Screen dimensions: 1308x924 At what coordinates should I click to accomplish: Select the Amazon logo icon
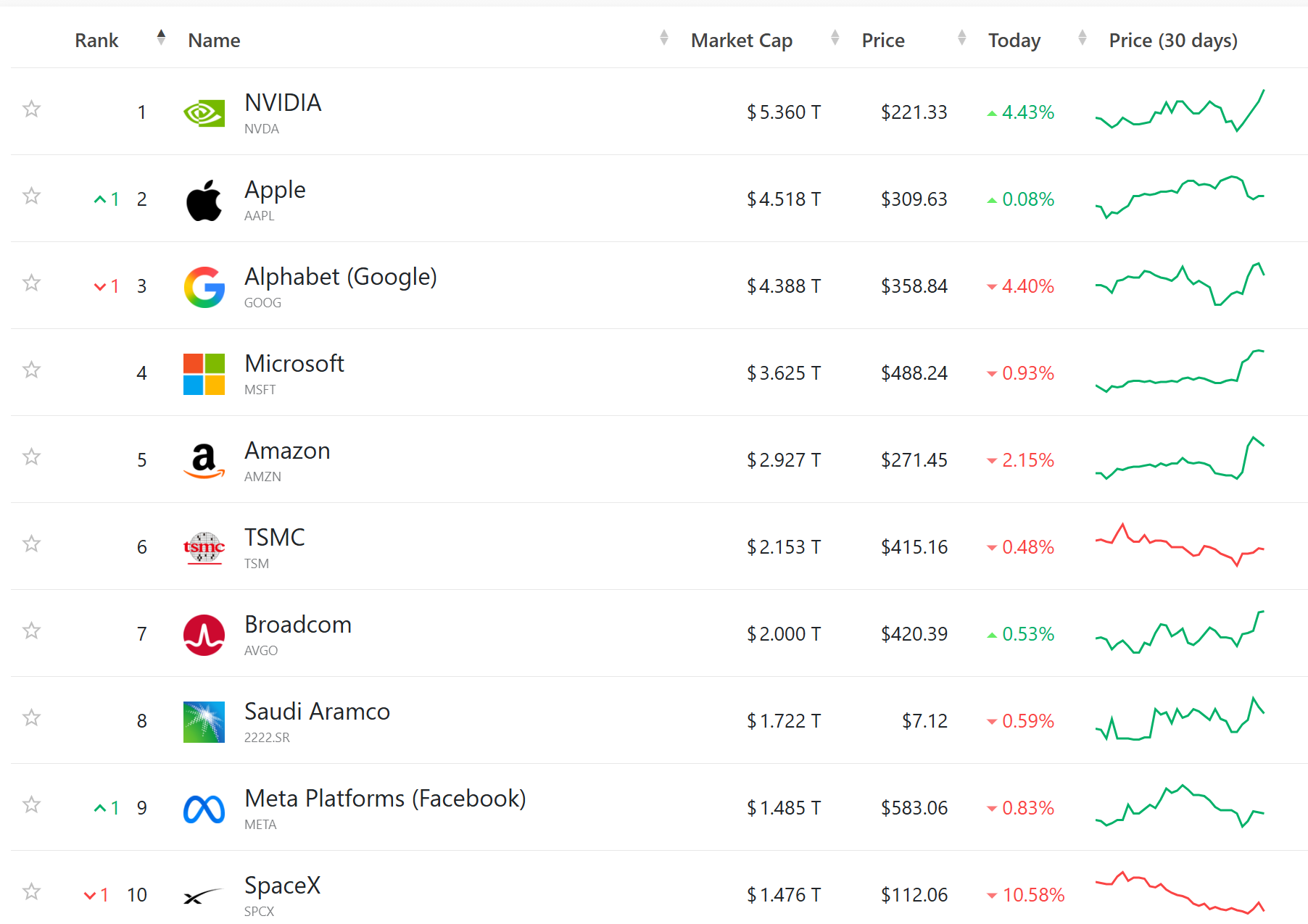coord(204,461)
